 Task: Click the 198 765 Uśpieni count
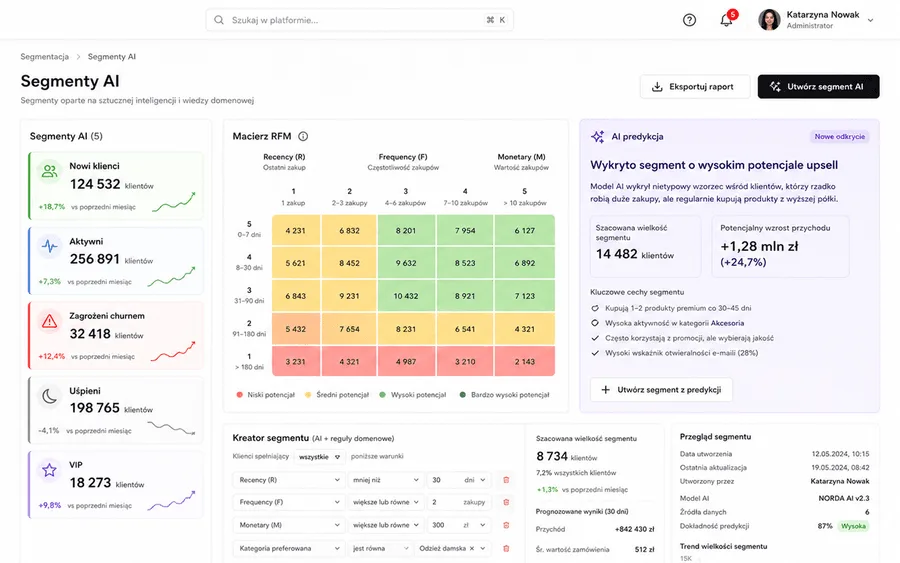(x=95, y=408)
